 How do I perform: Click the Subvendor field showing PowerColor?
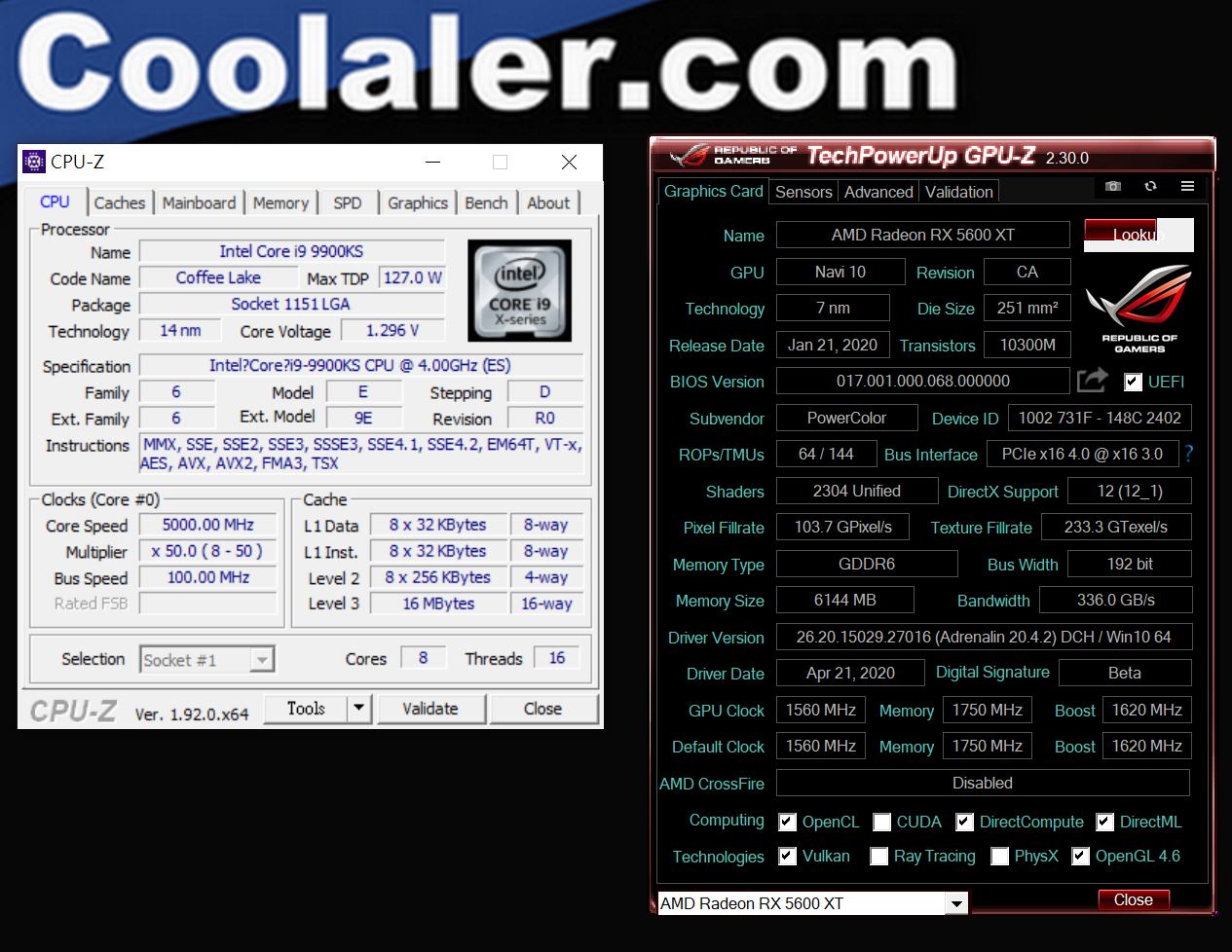(x=847, y=418)
